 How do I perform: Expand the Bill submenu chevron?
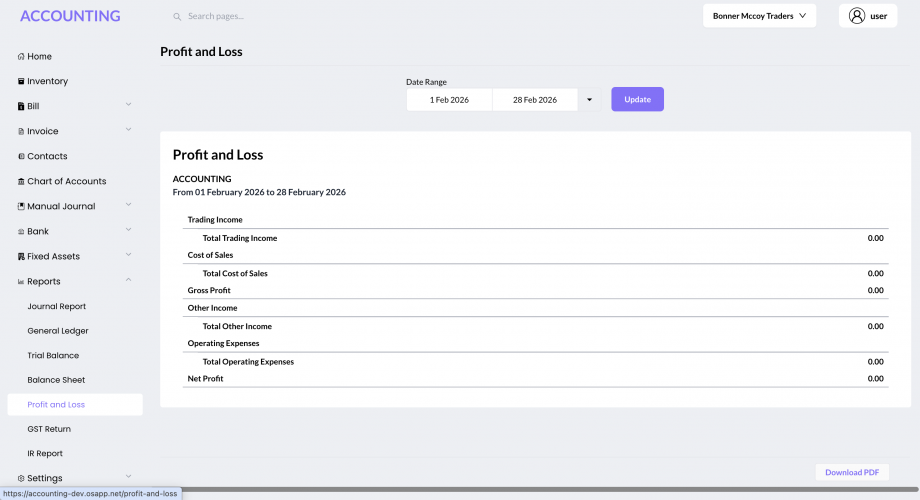(128, 104)
